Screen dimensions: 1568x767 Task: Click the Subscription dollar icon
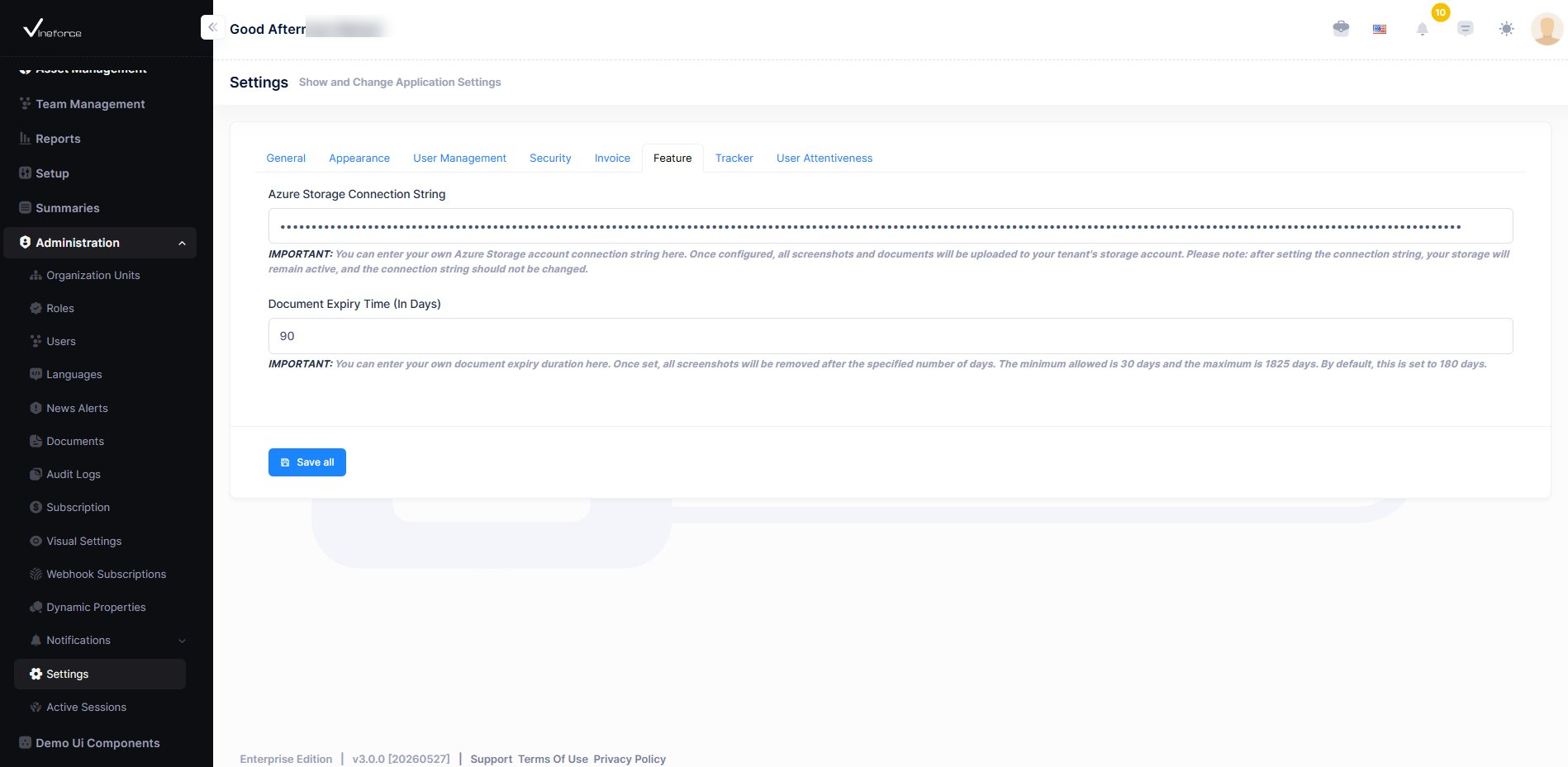point(36,507)
